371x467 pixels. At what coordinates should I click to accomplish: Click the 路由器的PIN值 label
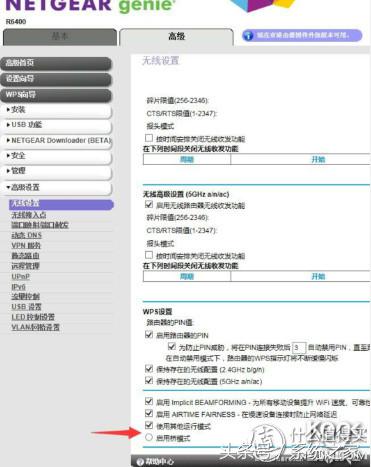click(170, 323)
